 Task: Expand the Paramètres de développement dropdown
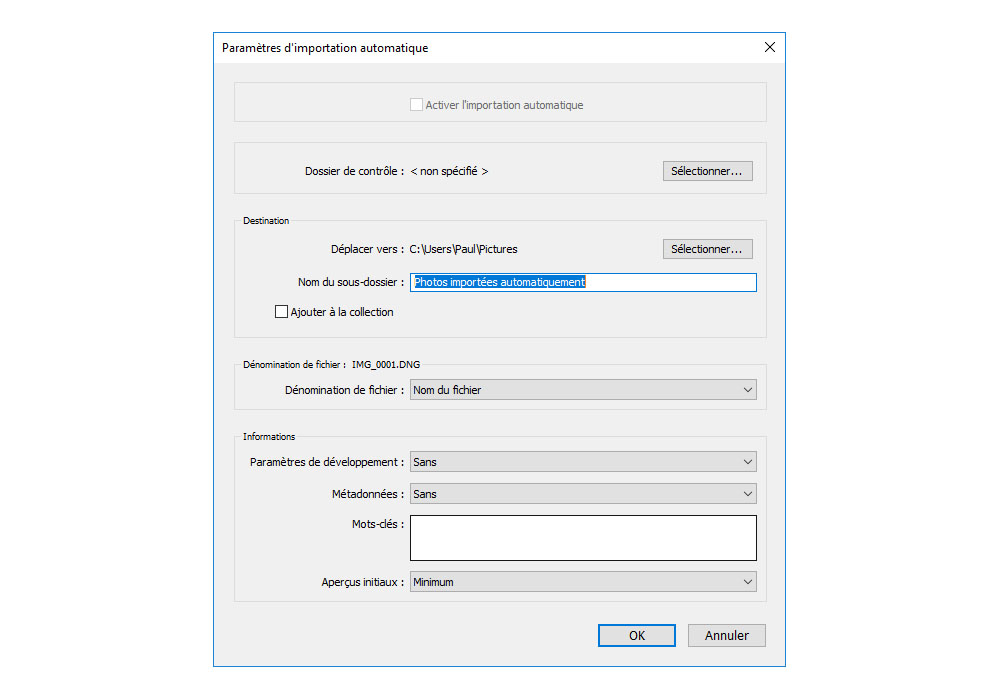pyautogui.click(x=583, y=462)
